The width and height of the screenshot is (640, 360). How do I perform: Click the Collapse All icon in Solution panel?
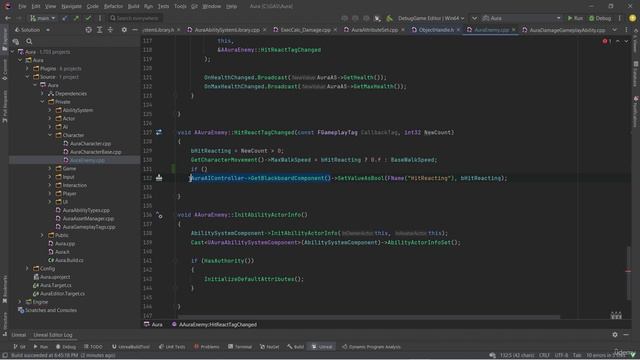(x=110, y=30)
